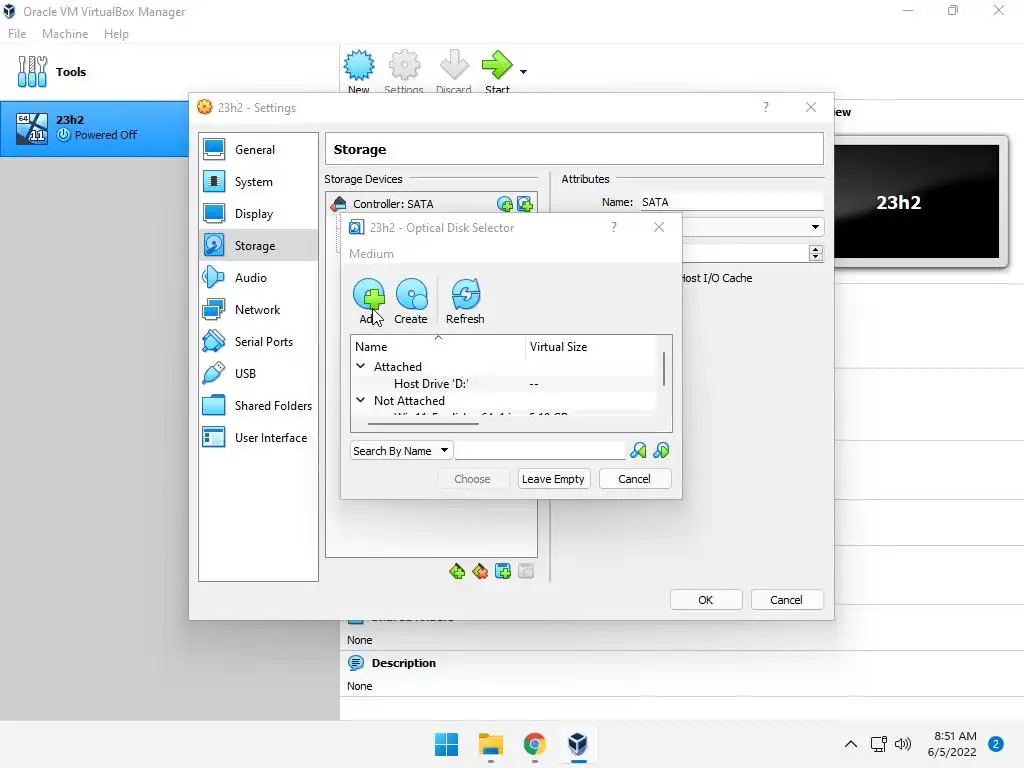Click the search previous match icon
This screenshot has width=1024, height=768.
click(638, 450)
